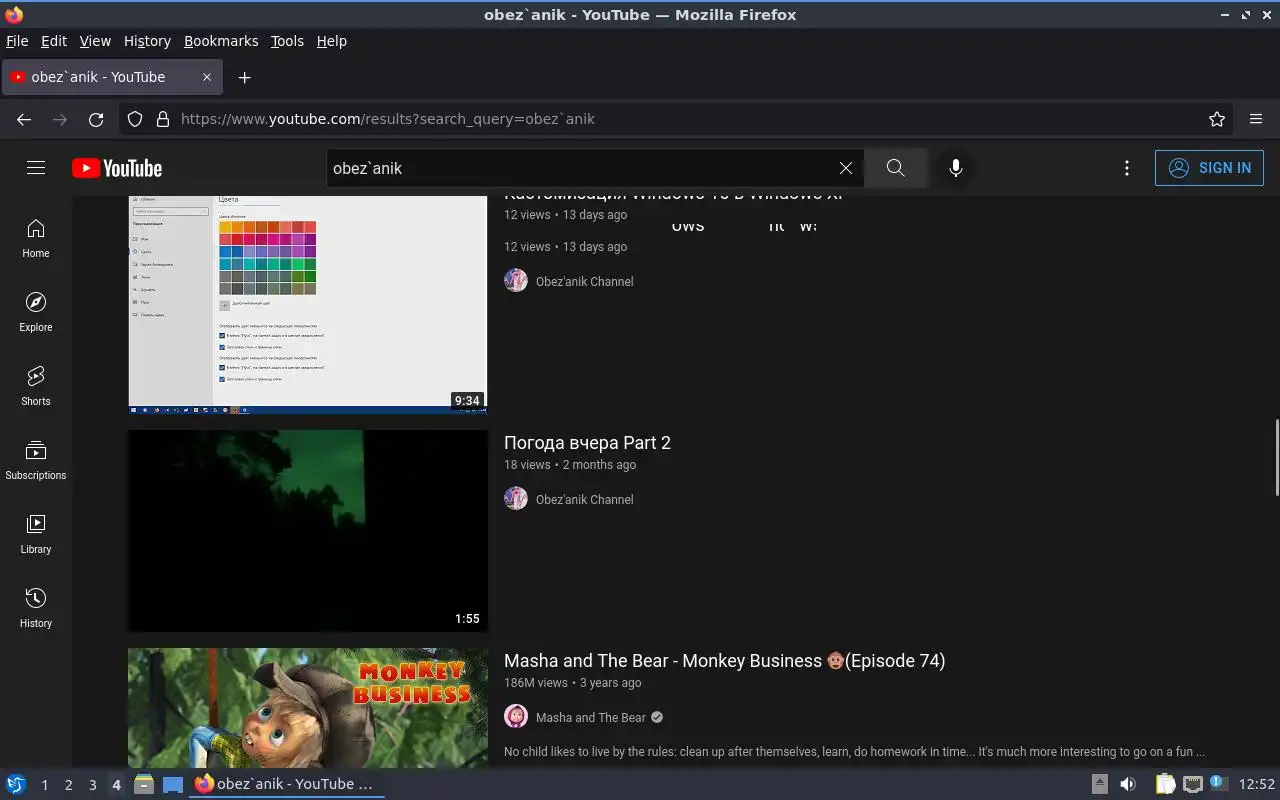The image size is (1280, 800).
Task: Switch to workspace 3 in taskbar
Action: coord(92,785)
